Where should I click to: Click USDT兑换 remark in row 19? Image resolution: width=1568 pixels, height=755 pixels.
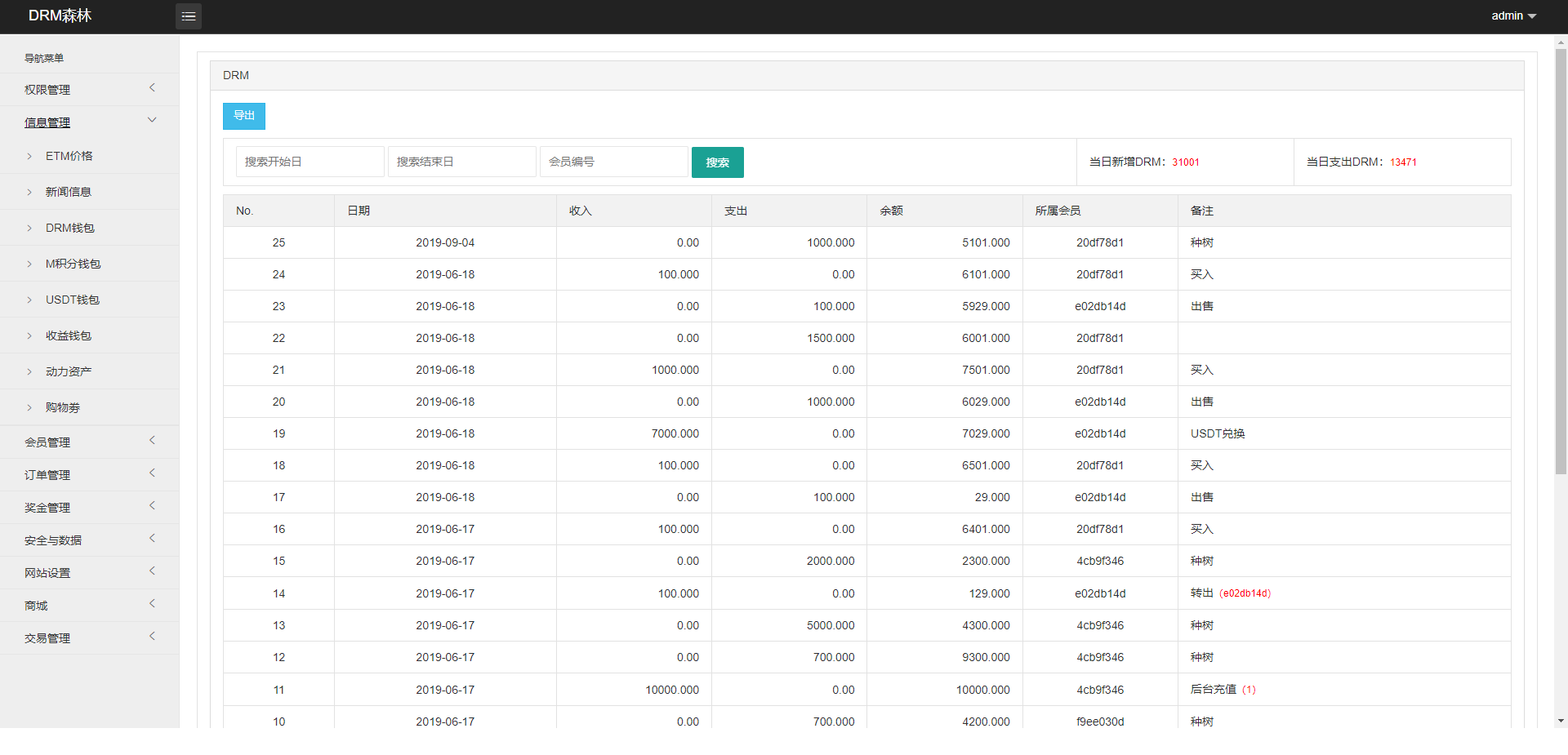(x=1218, y=433)
